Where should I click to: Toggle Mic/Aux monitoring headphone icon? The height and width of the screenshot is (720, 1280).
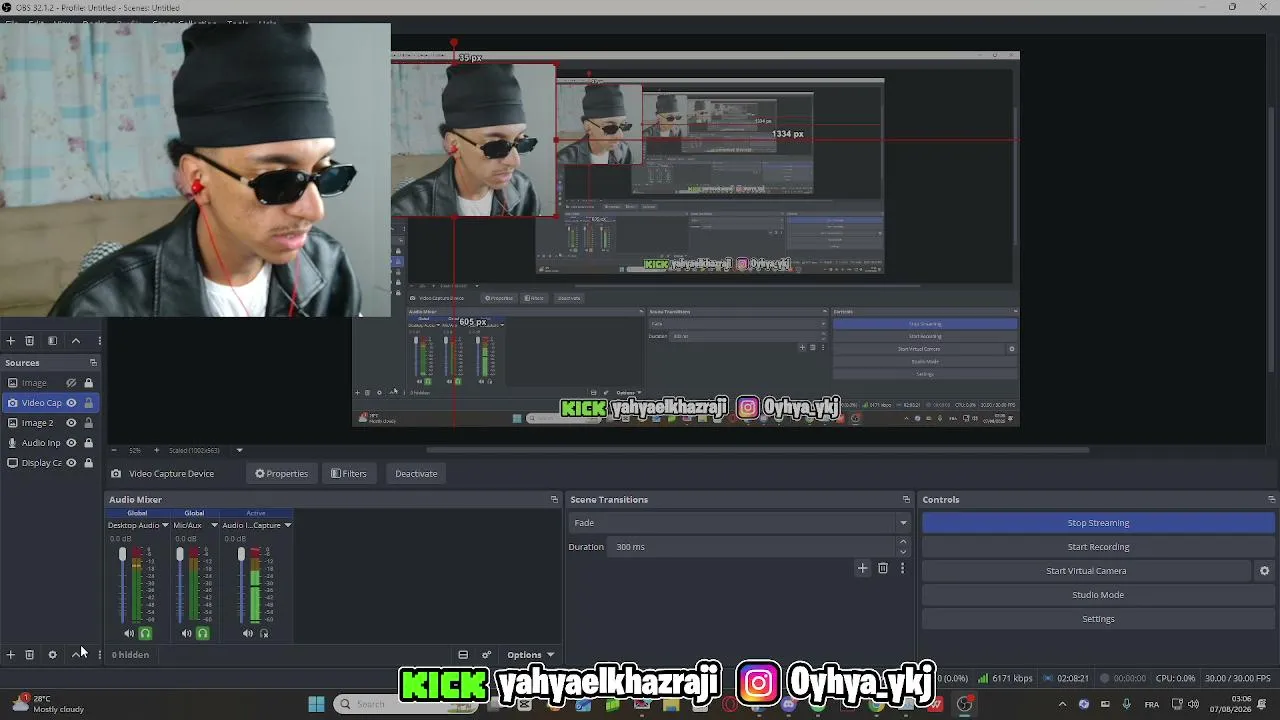(203, 633)
